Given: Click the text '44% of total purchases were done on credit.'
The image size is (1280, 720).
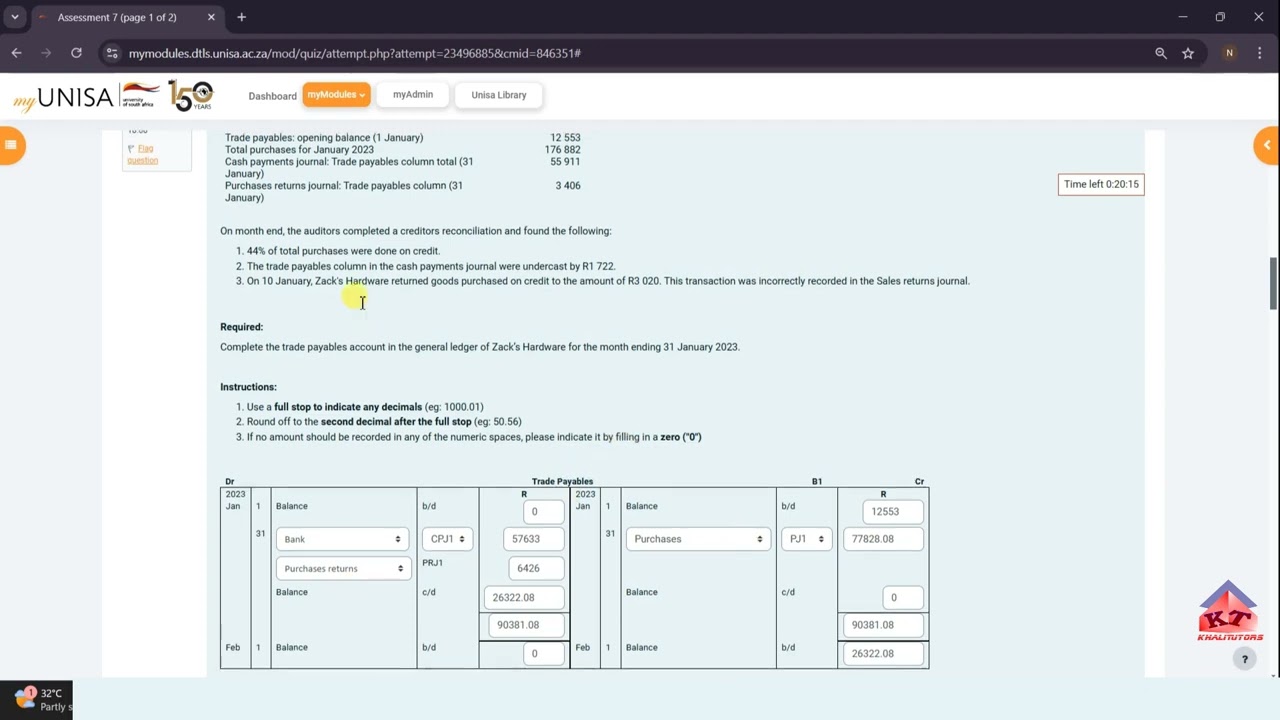Looking at the screenshot, I should point(343,251).
